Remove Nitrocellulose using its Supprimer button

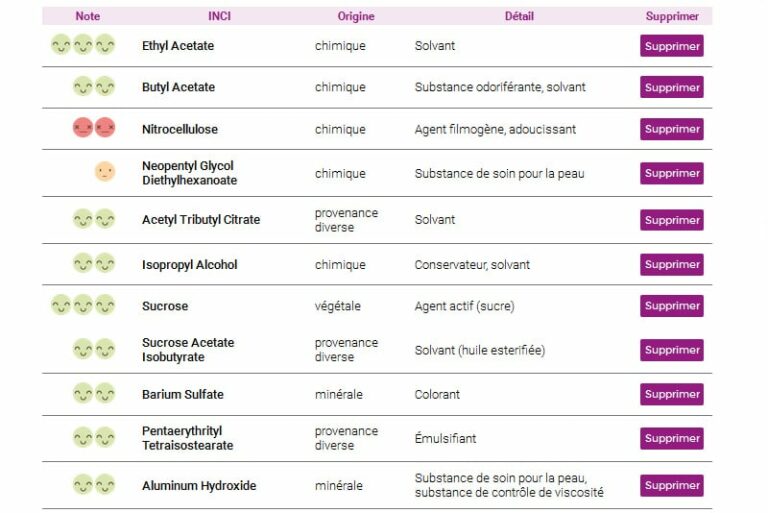click(672, 129)
